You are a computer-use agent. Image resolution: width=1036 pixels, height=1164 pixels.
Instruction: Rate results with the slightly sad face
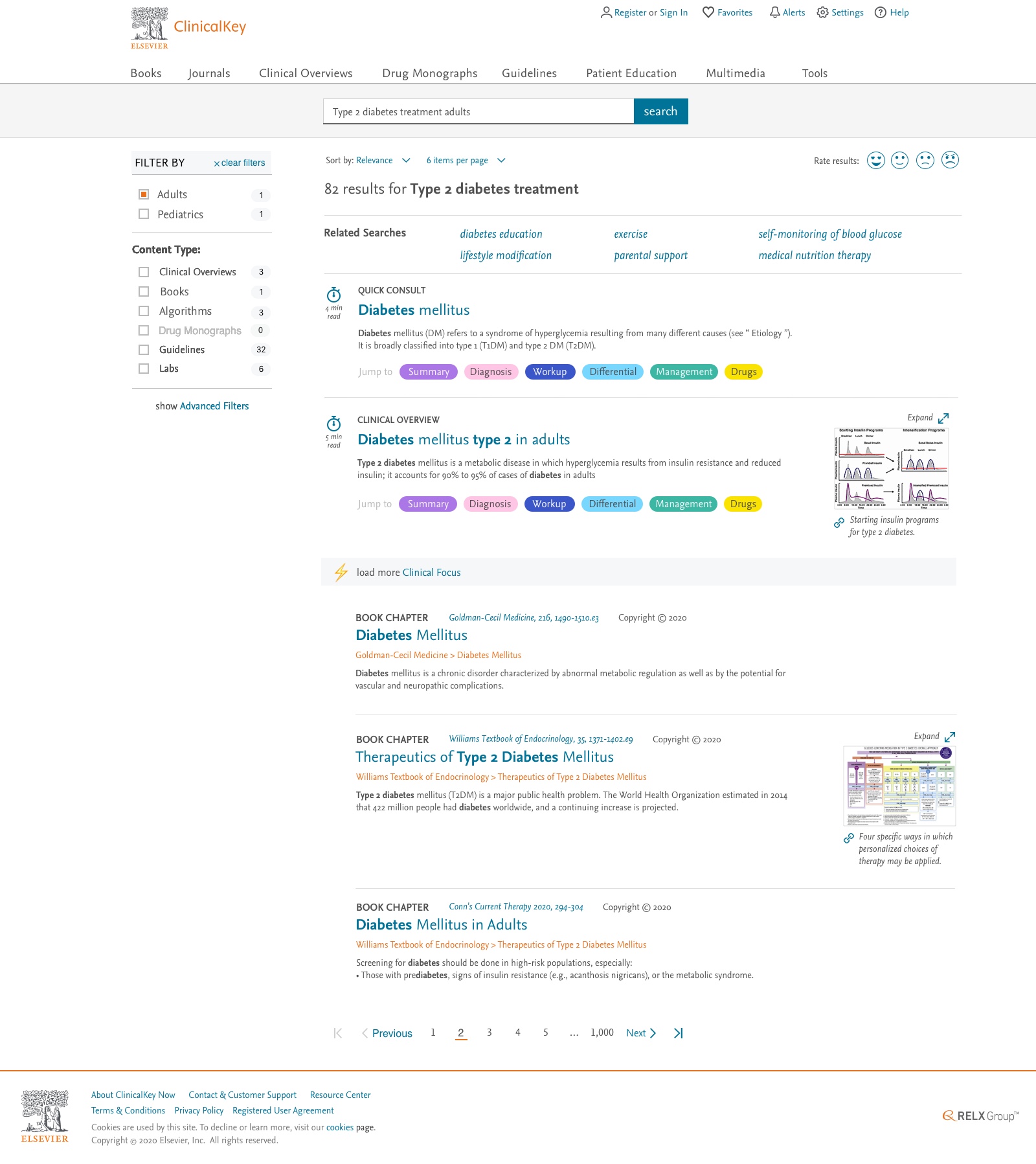tap(925, 160)
